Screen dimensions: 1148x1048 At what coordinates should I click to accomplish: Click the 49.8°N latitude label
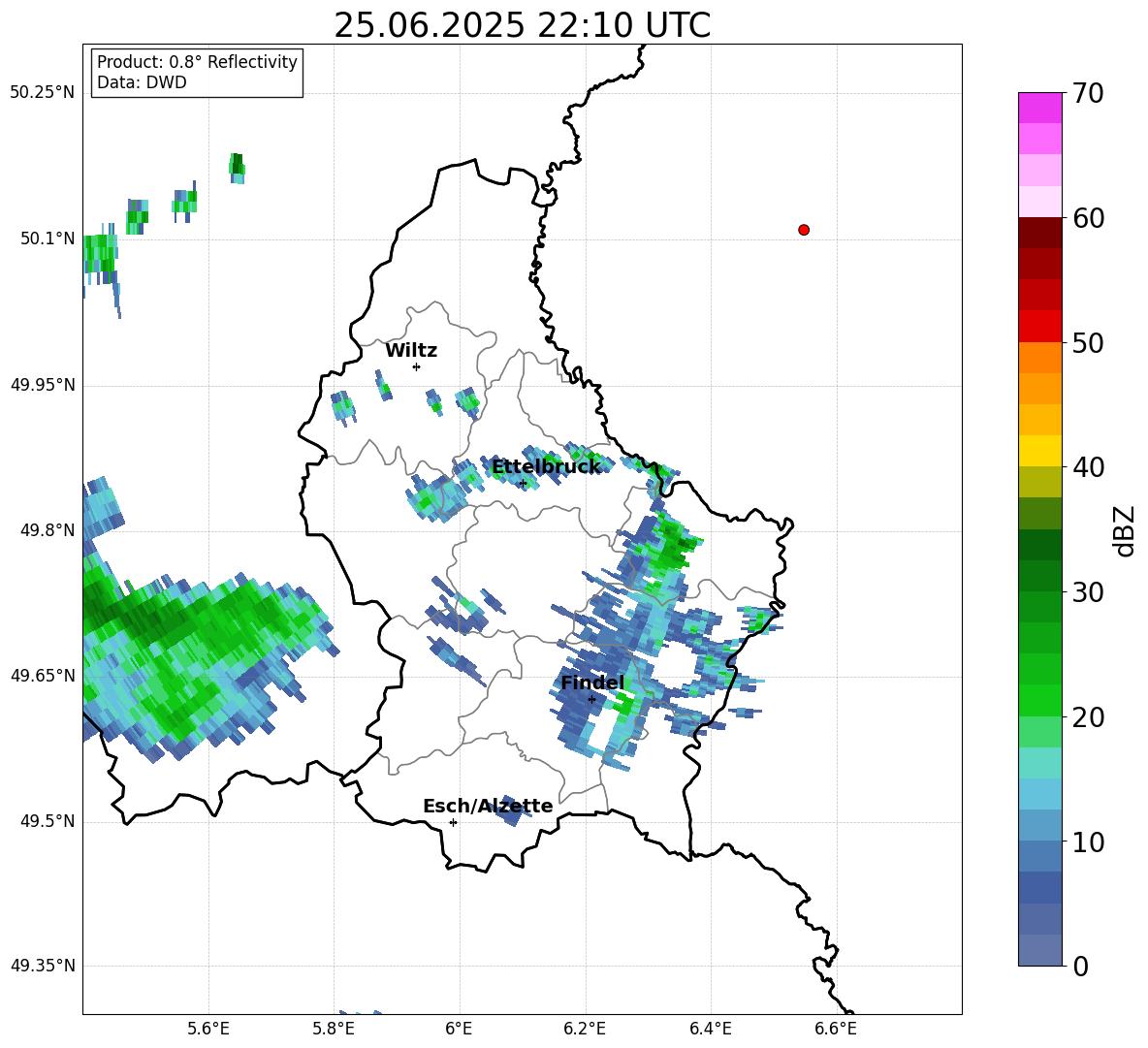tap(47, 530)
